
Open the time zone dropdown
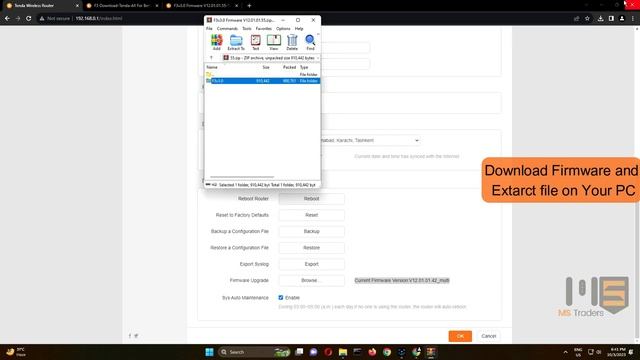click(369, 140)
